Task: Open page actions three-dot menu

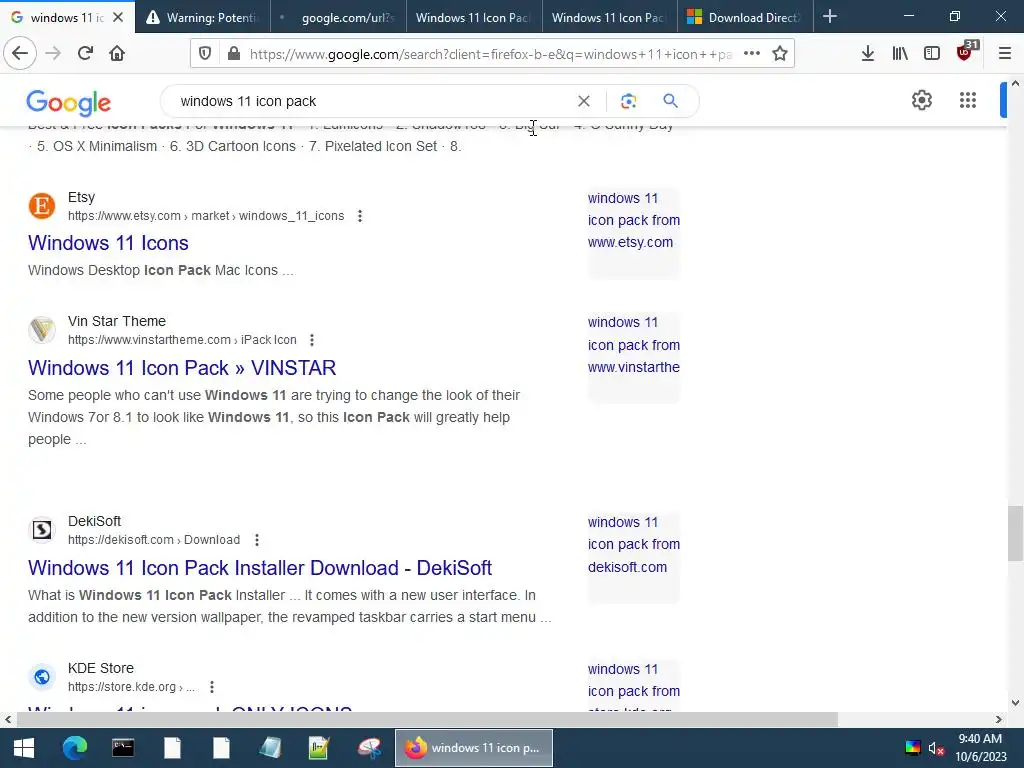Action: [x=752, y=54]
